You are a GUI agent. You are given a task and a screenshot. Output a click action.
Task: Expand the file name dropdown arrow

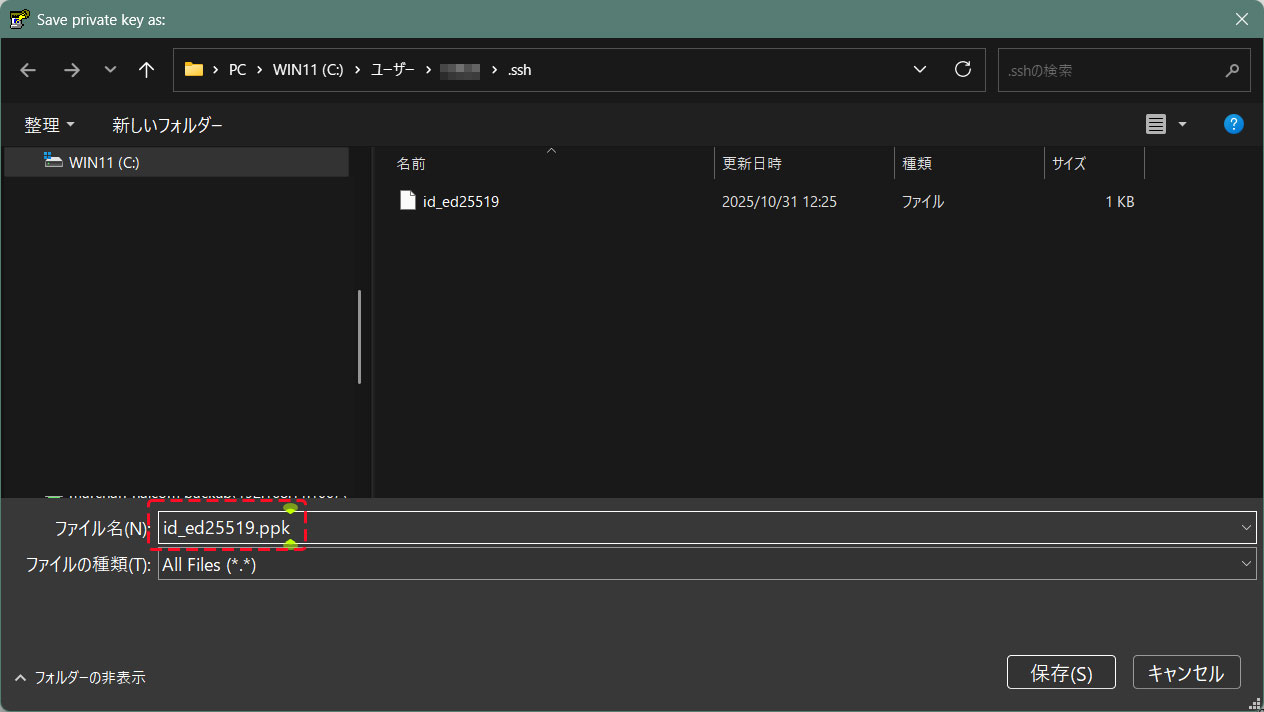click(1246, 528)
